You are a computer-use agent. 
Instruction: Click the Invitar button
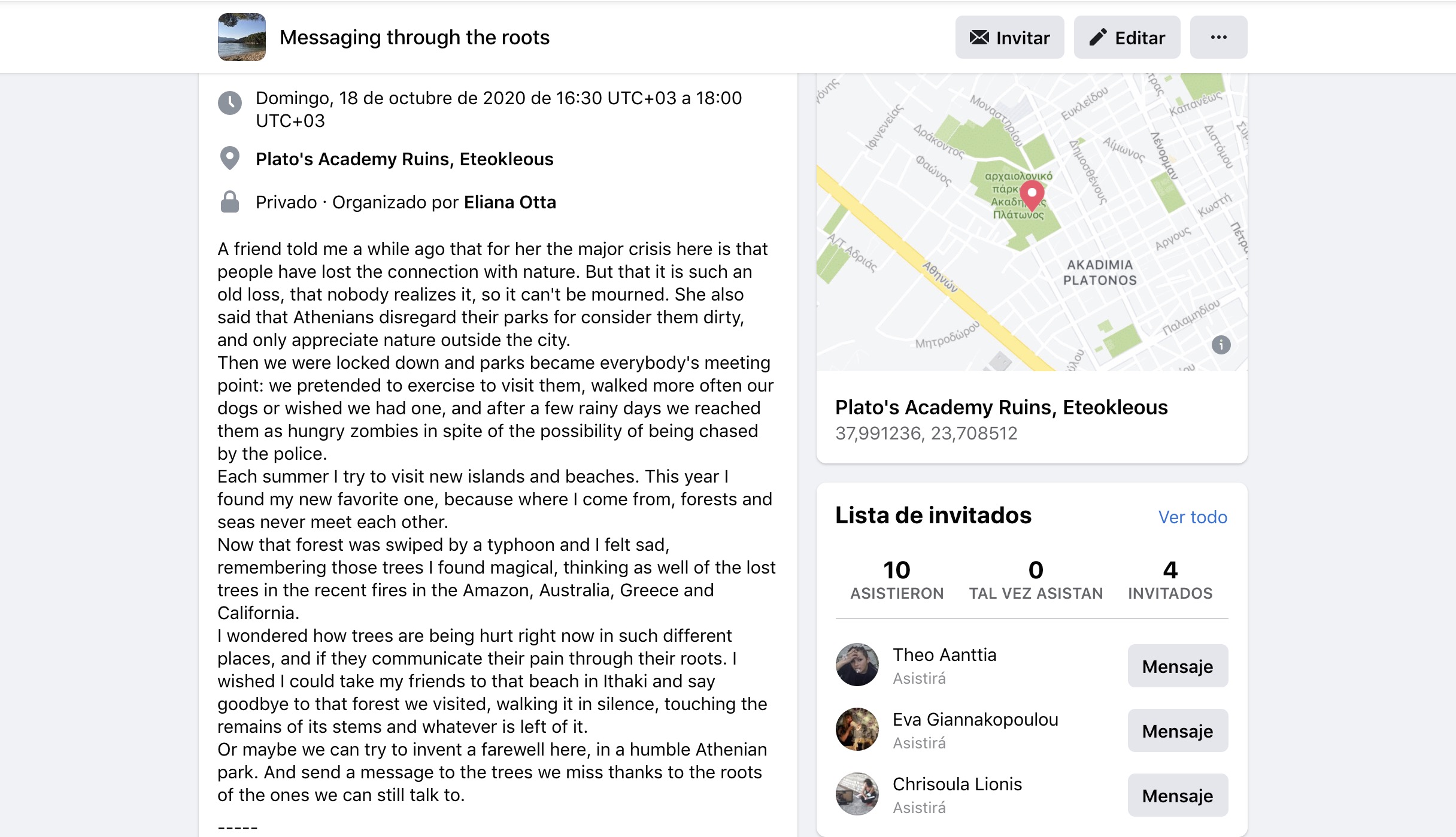click(1009, 37)
